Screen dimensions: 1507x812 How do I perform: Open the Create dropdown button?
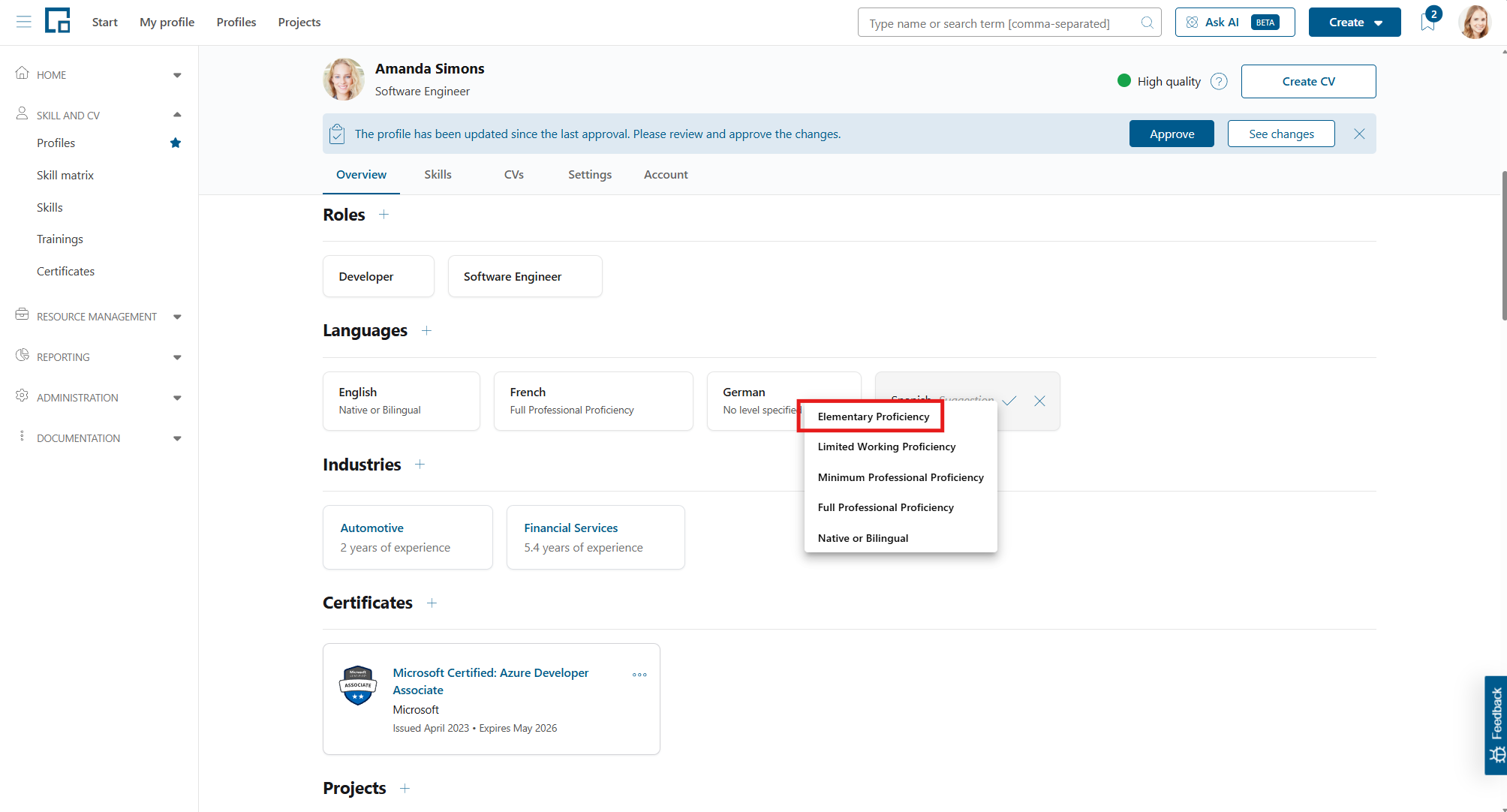[x=1355, y=23]
